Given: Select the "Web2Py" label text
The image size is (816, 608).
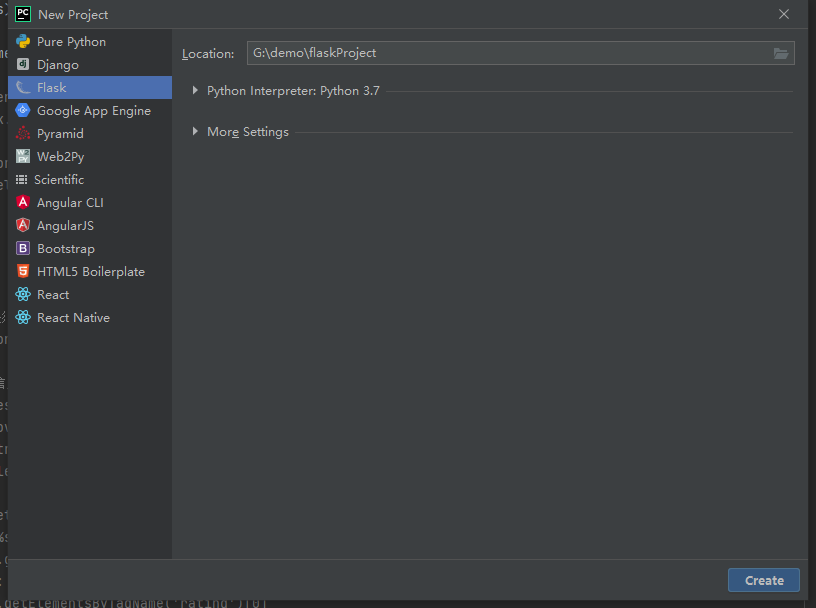Looking at the screenshot, I should pyautogui.click(x=60, y=157).
